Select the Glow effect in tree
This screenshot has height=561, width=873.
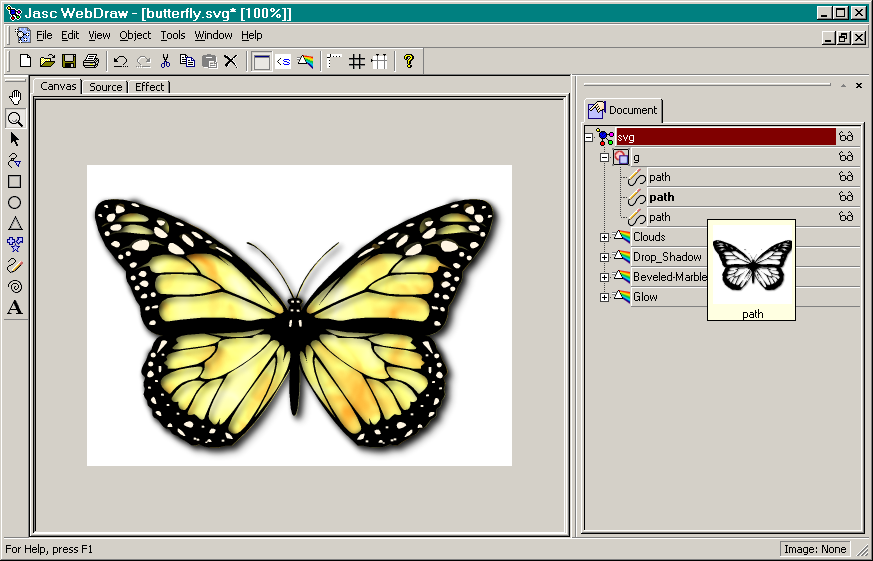point(645,297)
